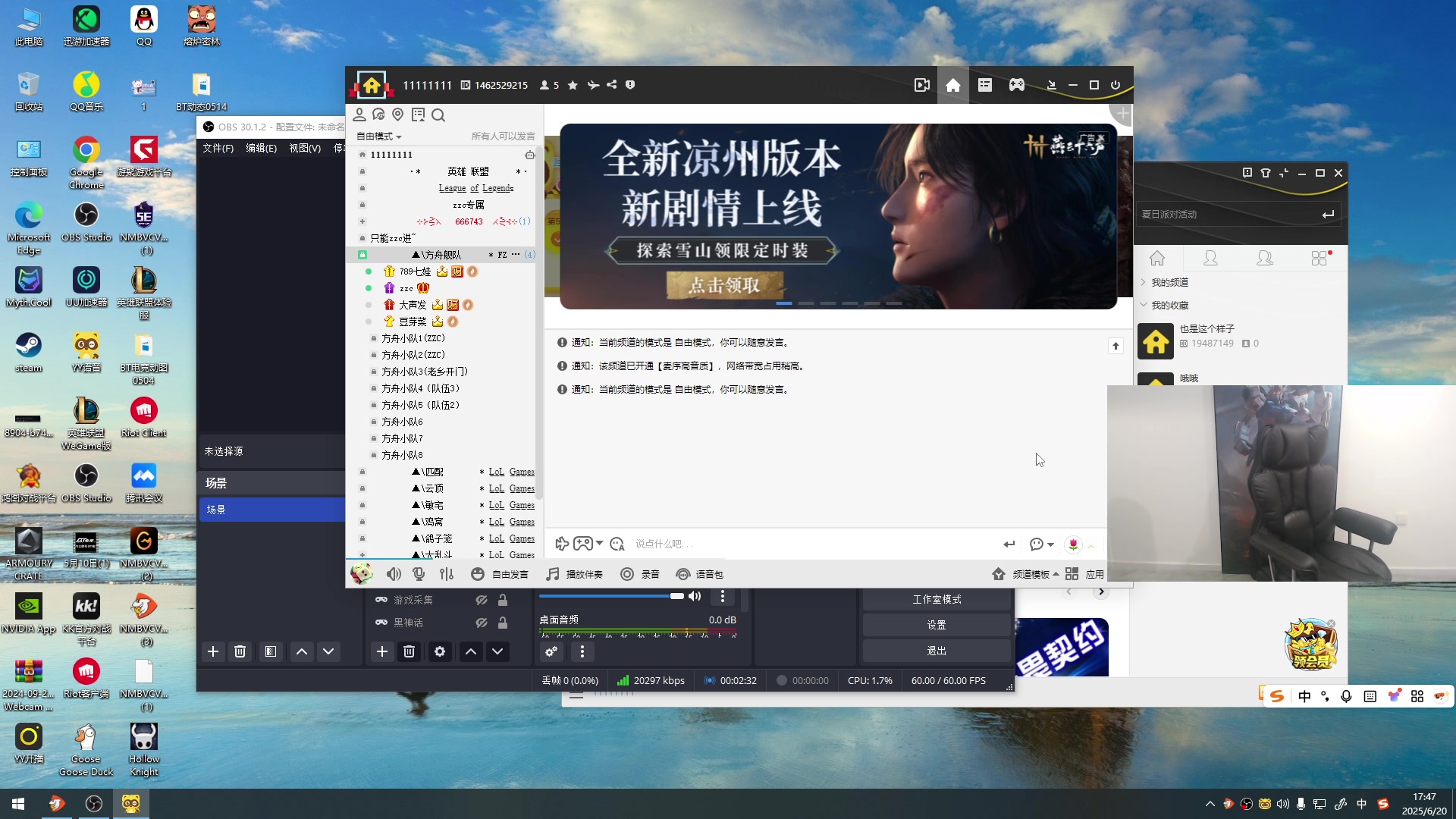Image resolution: width=1456 pixels, height=819 pixels.
Task: Search the channel with the magnifier icon
Action: [x=438, y=115]
